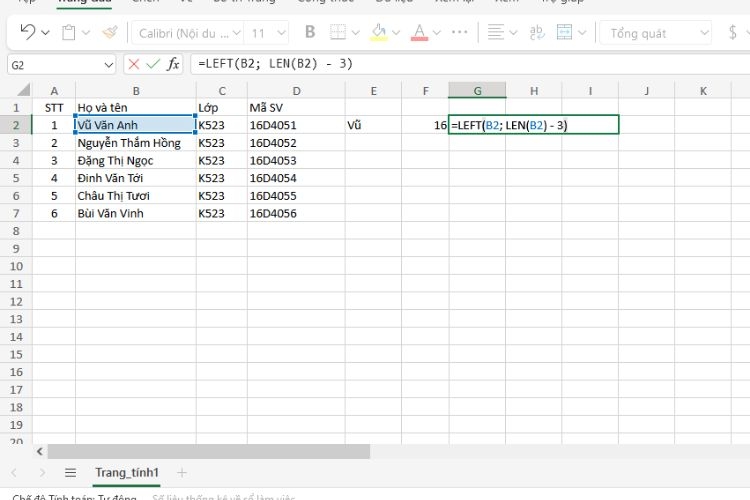Cancel formula entry with the red X

pyautogui.click(x=133, y=64)
